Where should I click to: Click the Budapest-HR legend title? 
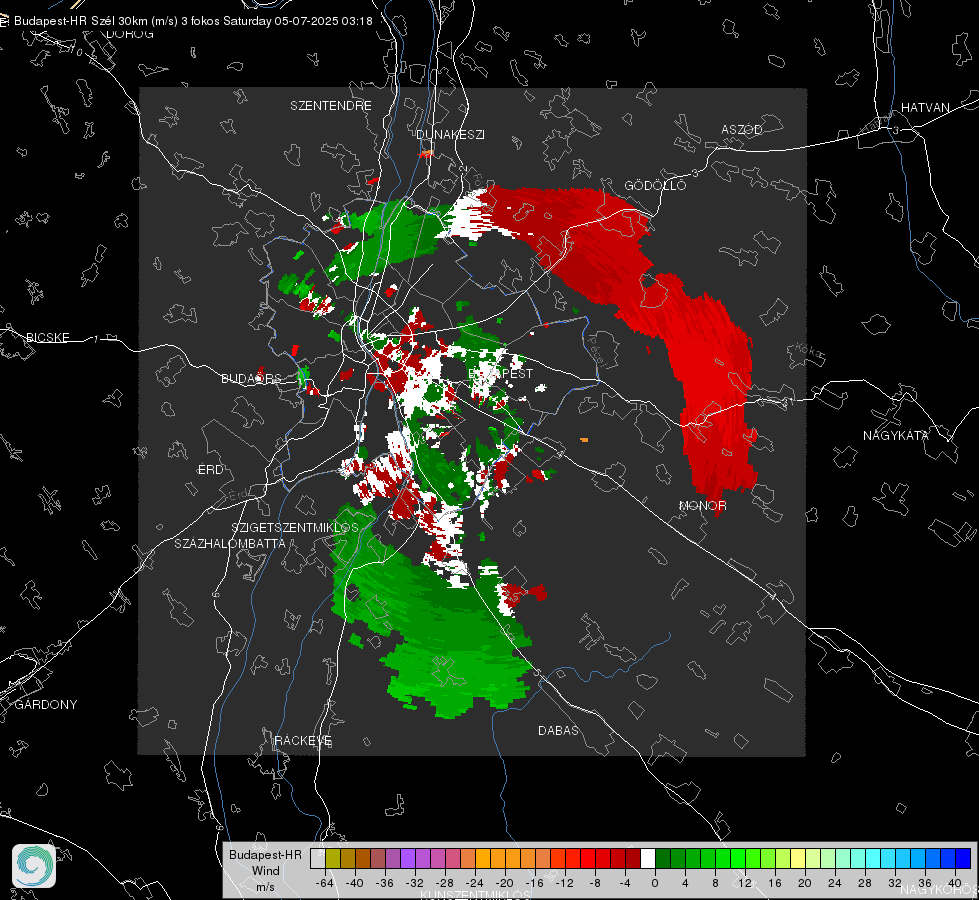click(x=265, y=854)
